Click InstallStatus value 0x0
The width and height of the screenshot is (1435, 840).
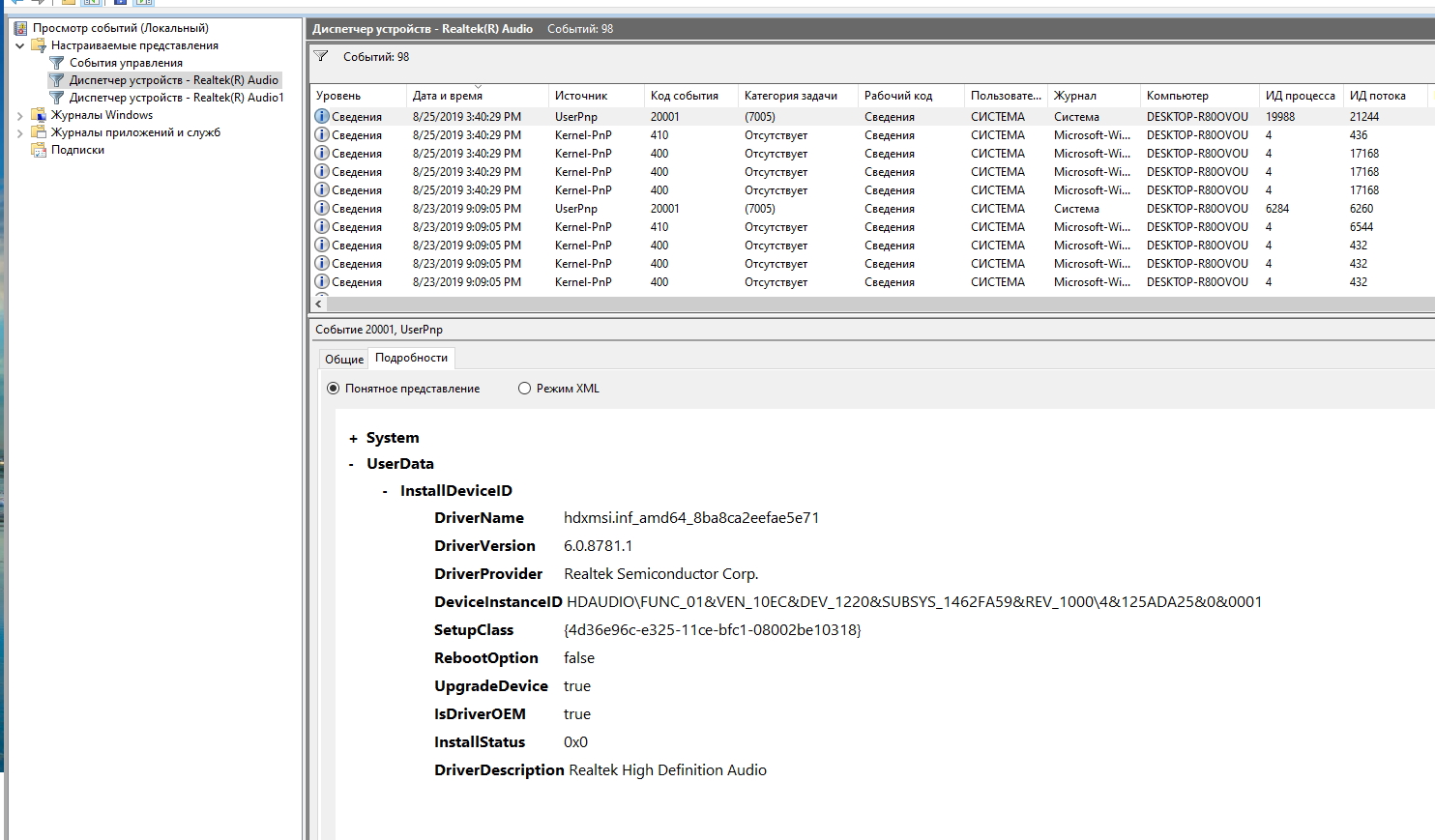(575, 742)
